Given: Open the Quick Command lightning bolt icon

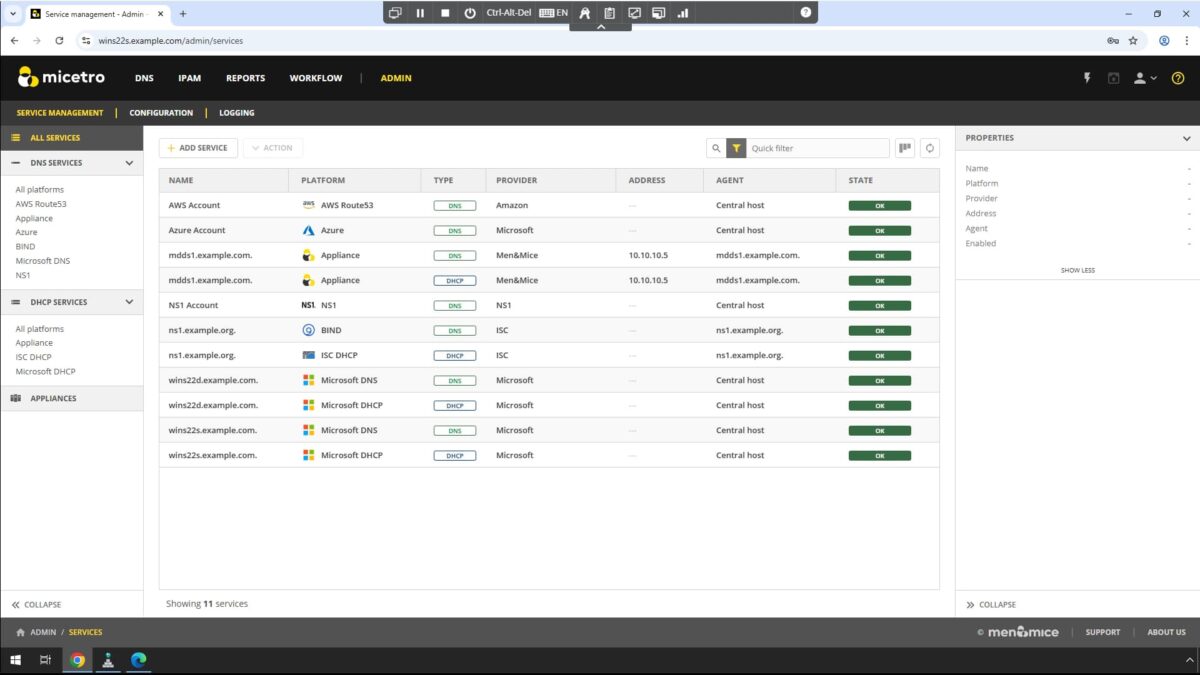Looking at the screenshot, I should (x=1087, y=77).
